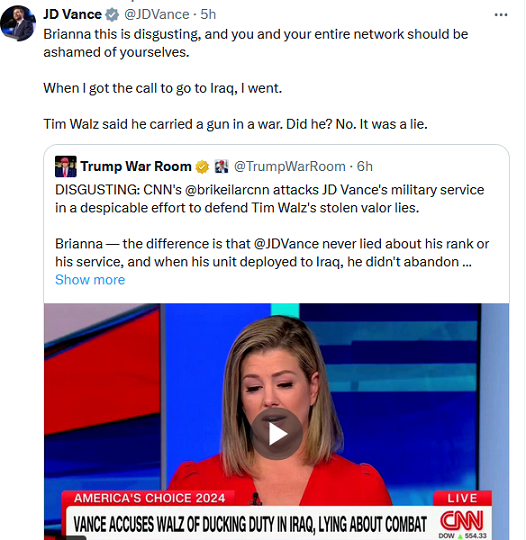The height and width of the screenshot is (540, 526).
Task: Click JD Vance's blue verified badge
Action: click(x=112, y=15)
